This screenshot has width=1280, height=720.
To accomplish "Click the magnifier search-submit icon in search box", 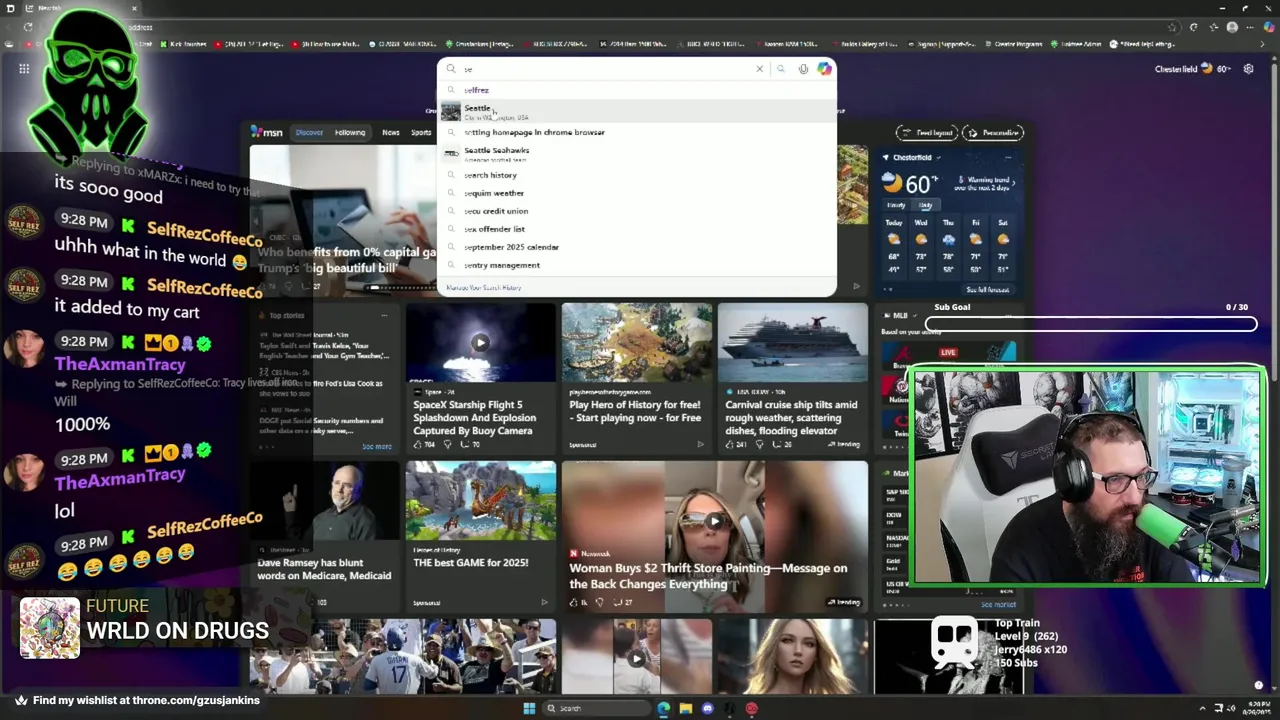I will [x=781, y=69].
